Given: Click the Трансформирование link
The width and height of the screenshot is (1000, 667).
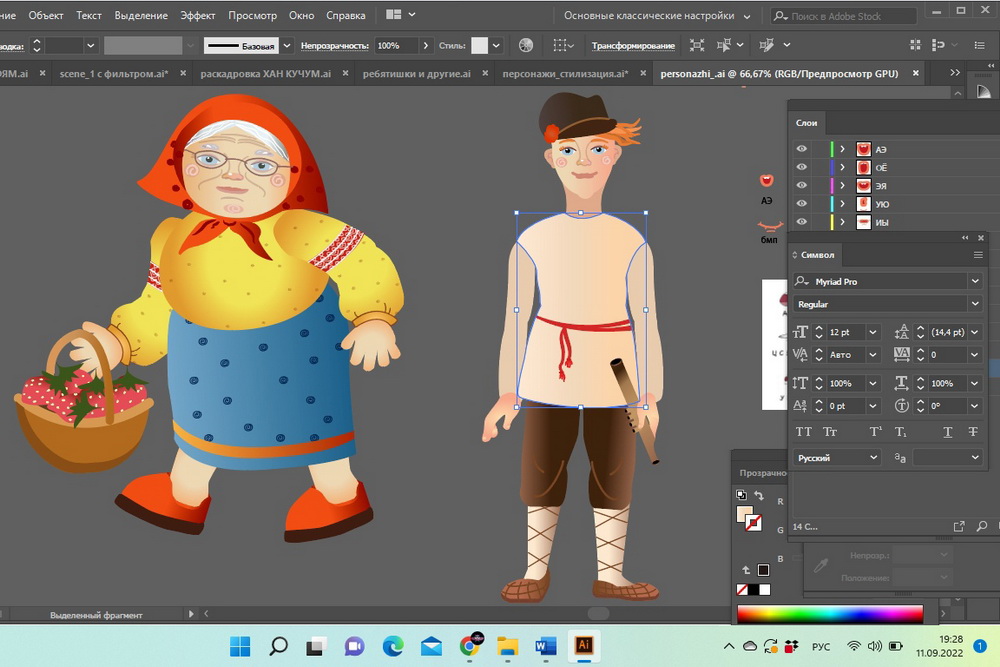Looking at the screenshot, I should tap(633, 46).
